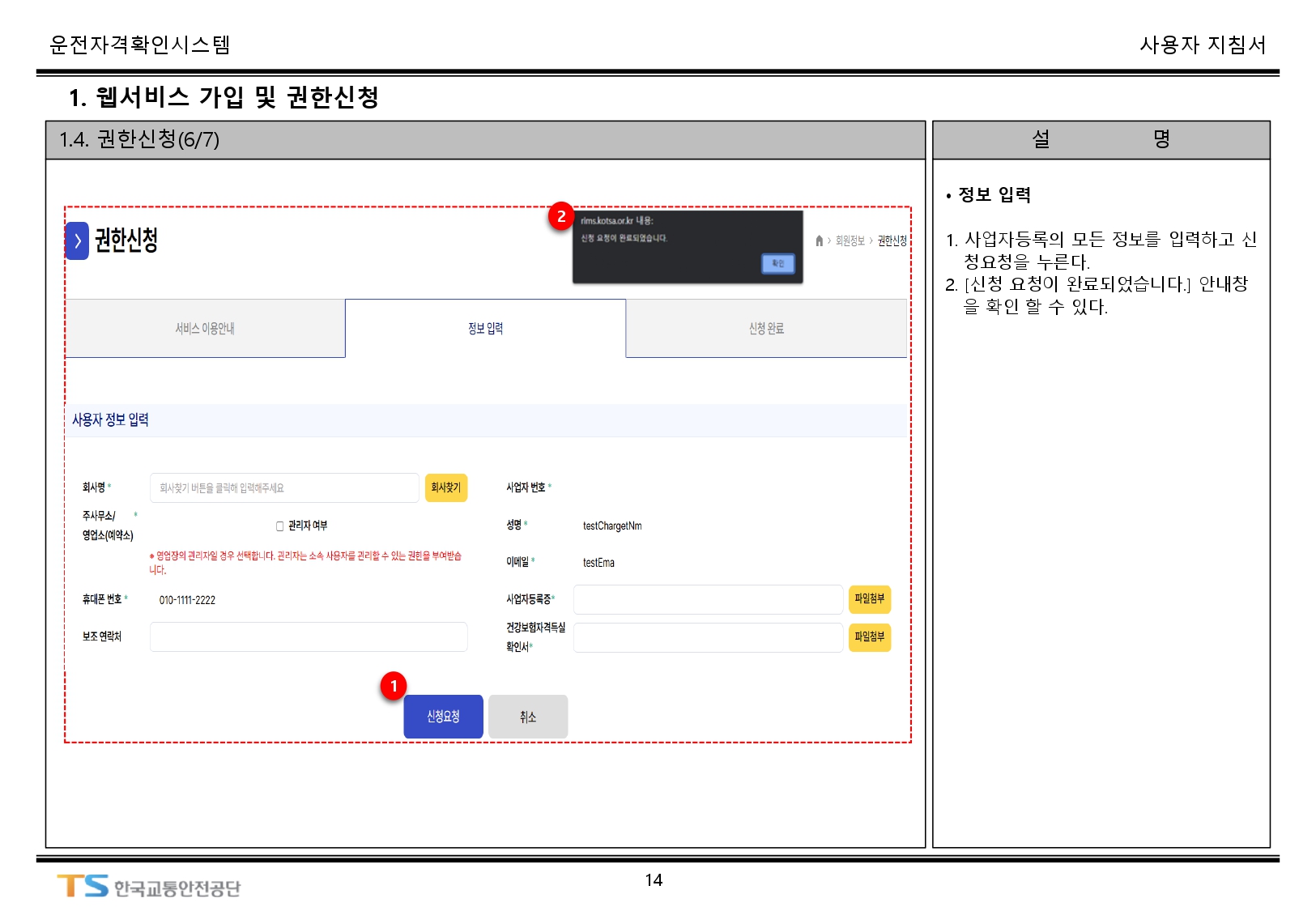1316x911 pixels.
Task: Click the yellow 회사찾기 button
Action: pyautogui.click(x=445, y=487)
